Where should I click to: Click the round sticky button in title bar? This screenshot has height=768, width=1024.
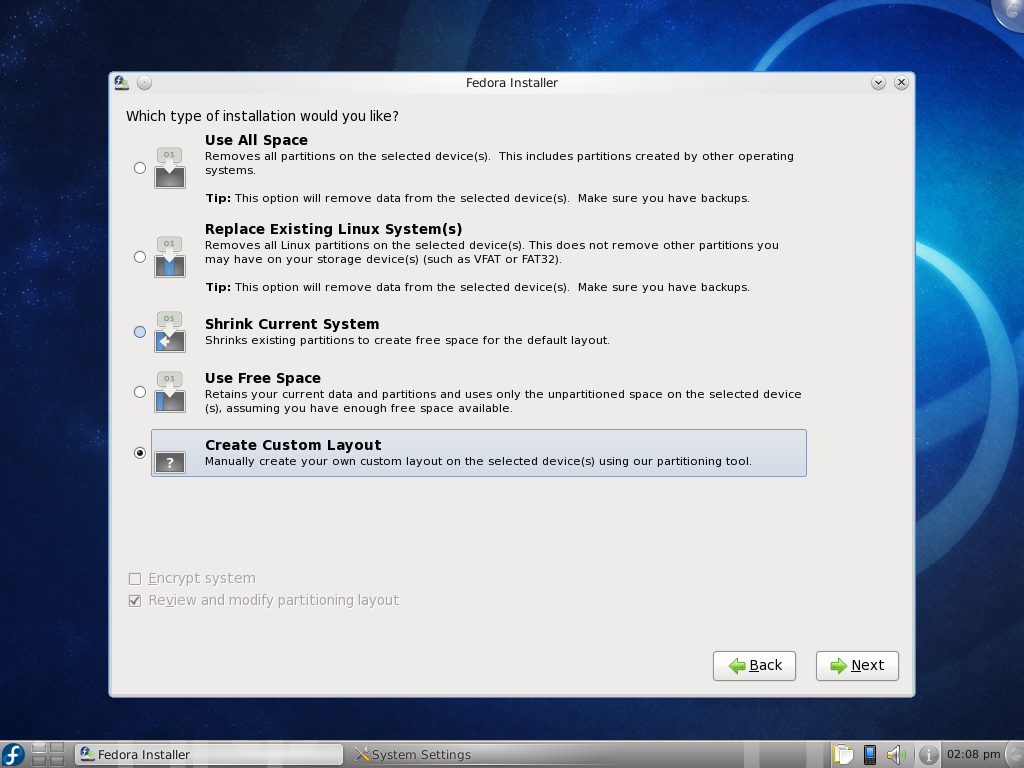tap(144, 82)
